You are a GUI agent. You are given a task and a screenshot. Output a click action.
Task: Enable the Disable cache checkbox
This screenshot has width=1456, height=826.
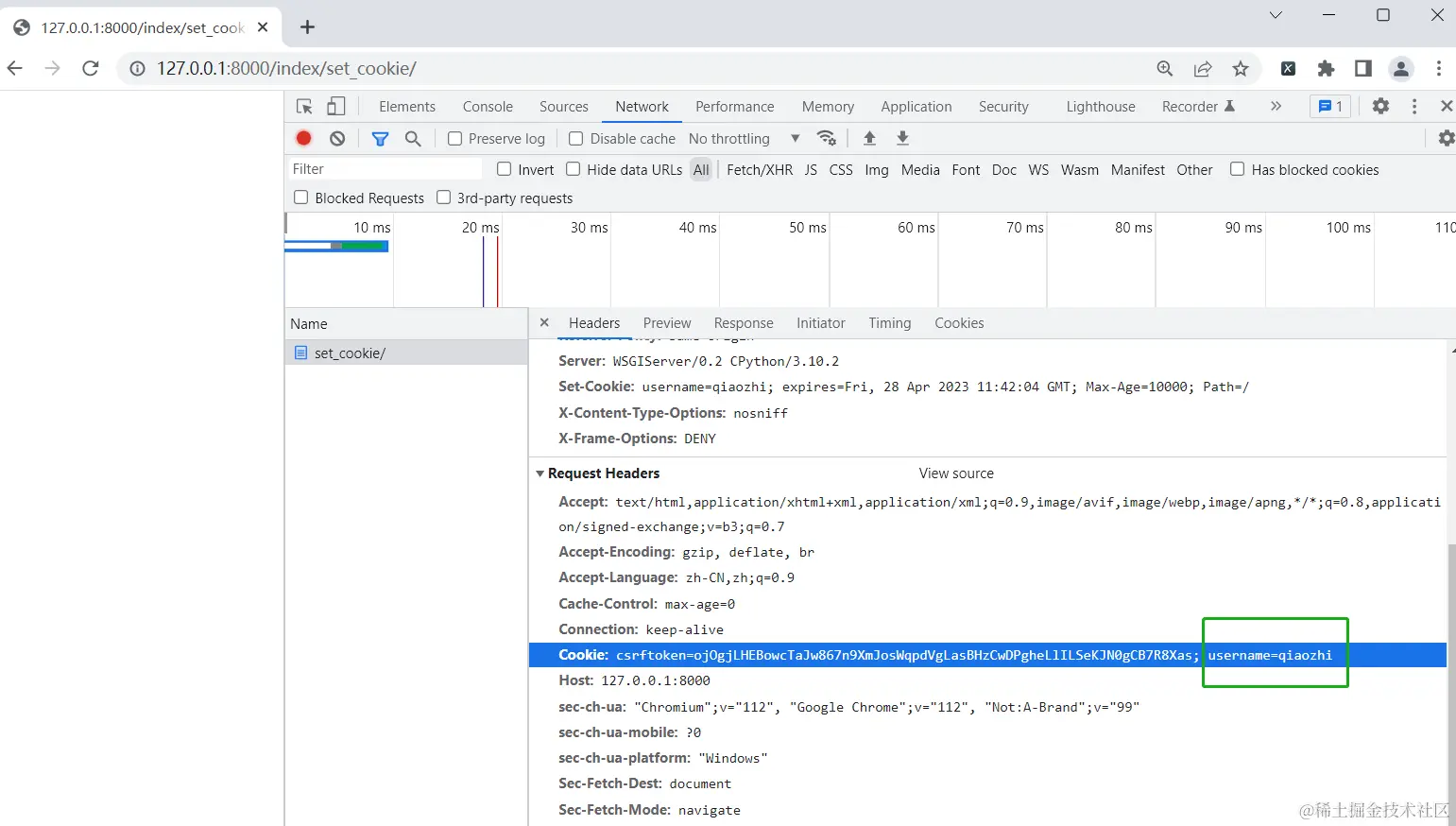[x=575, y=139]
